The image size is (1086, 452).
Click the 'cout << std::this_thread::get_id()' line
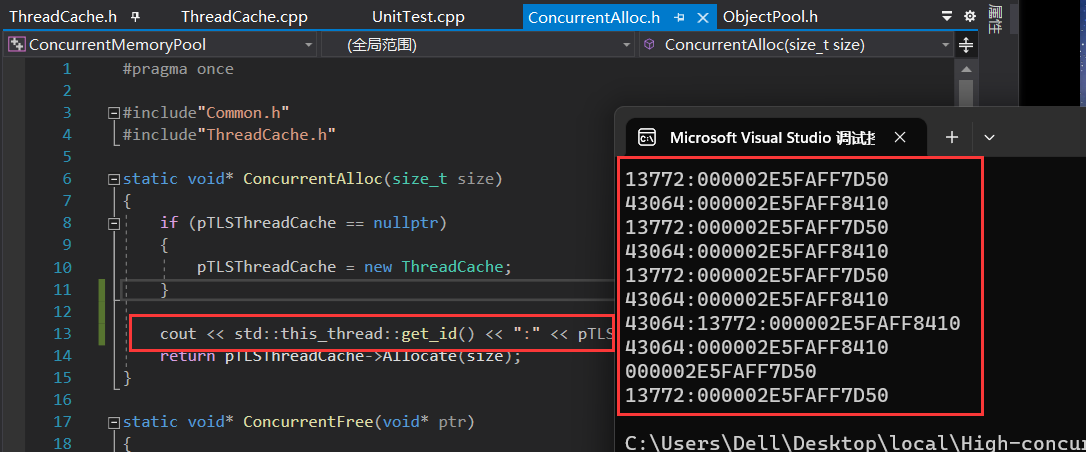point(386,334)
